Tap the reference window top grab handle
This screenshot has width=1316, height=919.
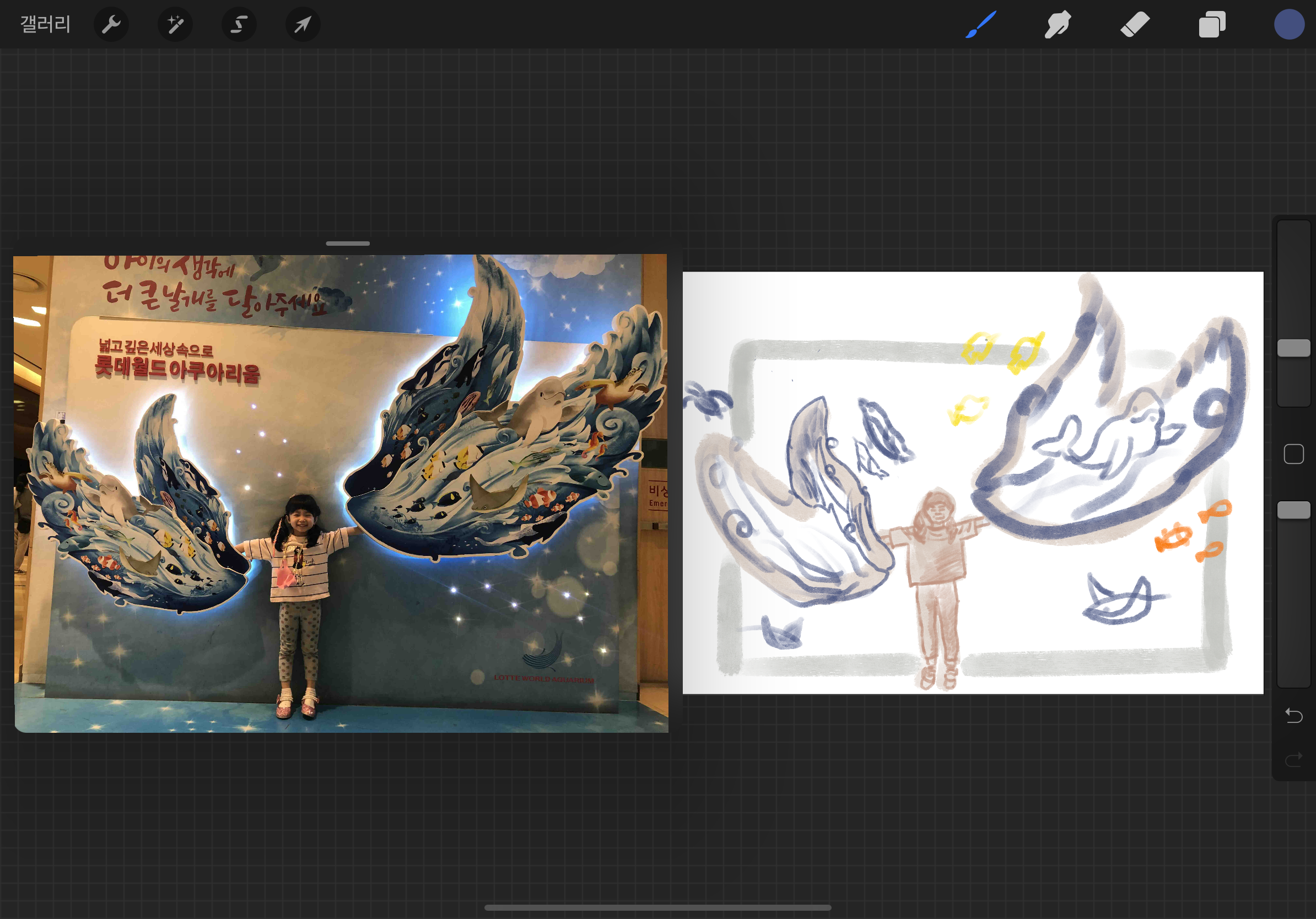(x=347, y=244)
